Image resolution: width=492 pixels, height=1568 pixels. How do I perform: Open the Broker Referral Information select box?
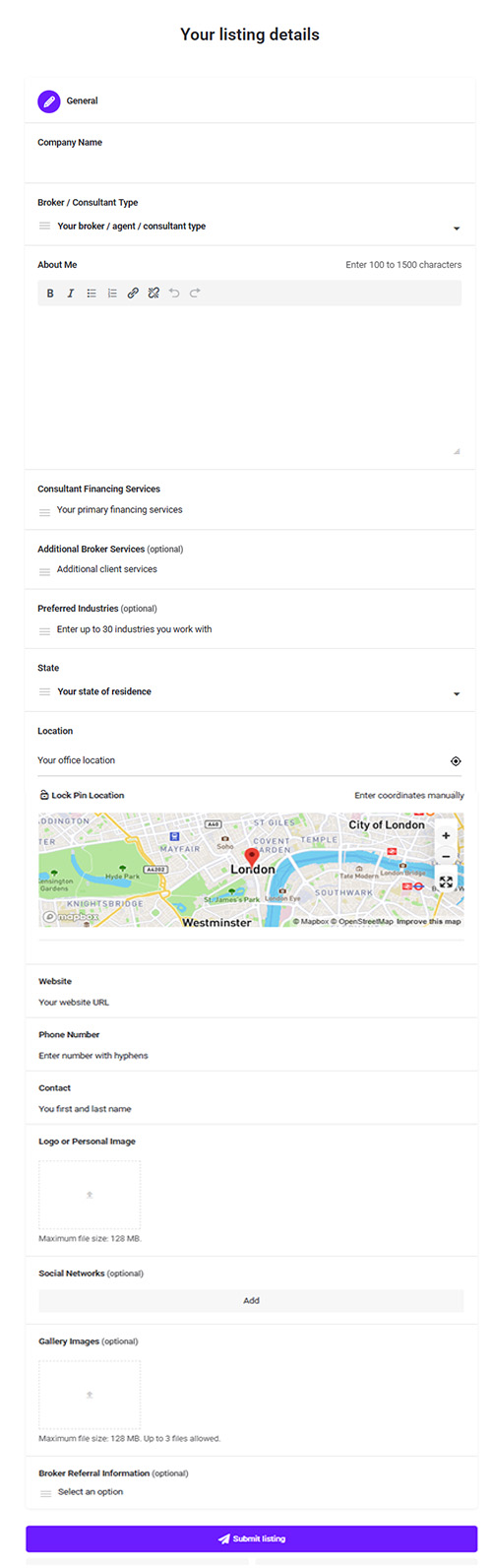point(250,1492)
